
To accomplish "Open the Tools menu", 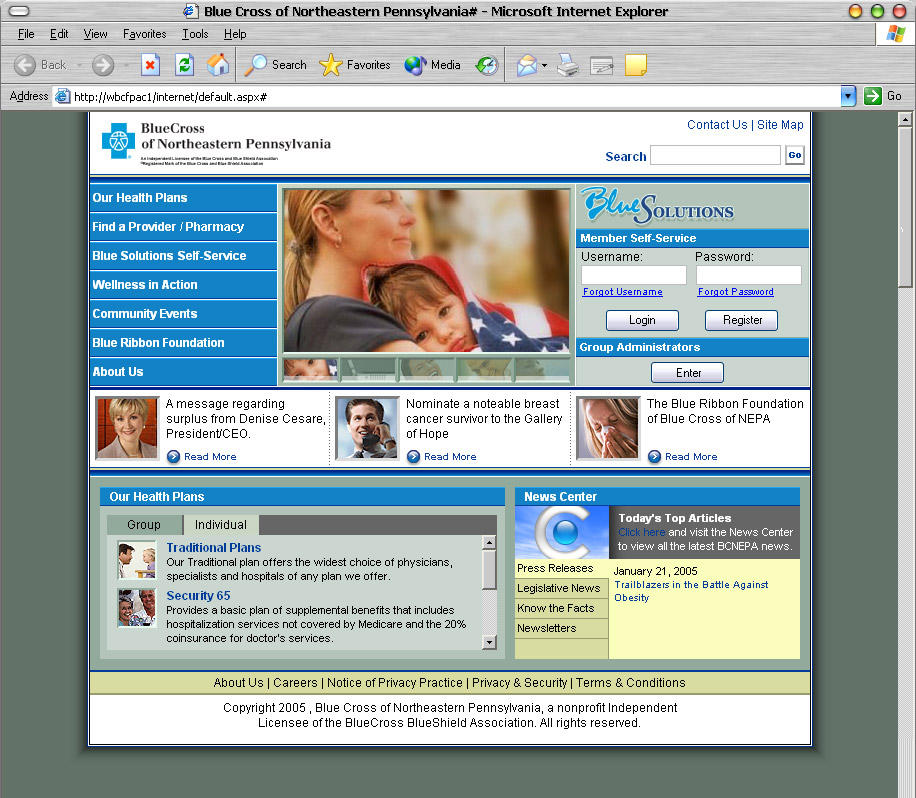I will point(195,34).
